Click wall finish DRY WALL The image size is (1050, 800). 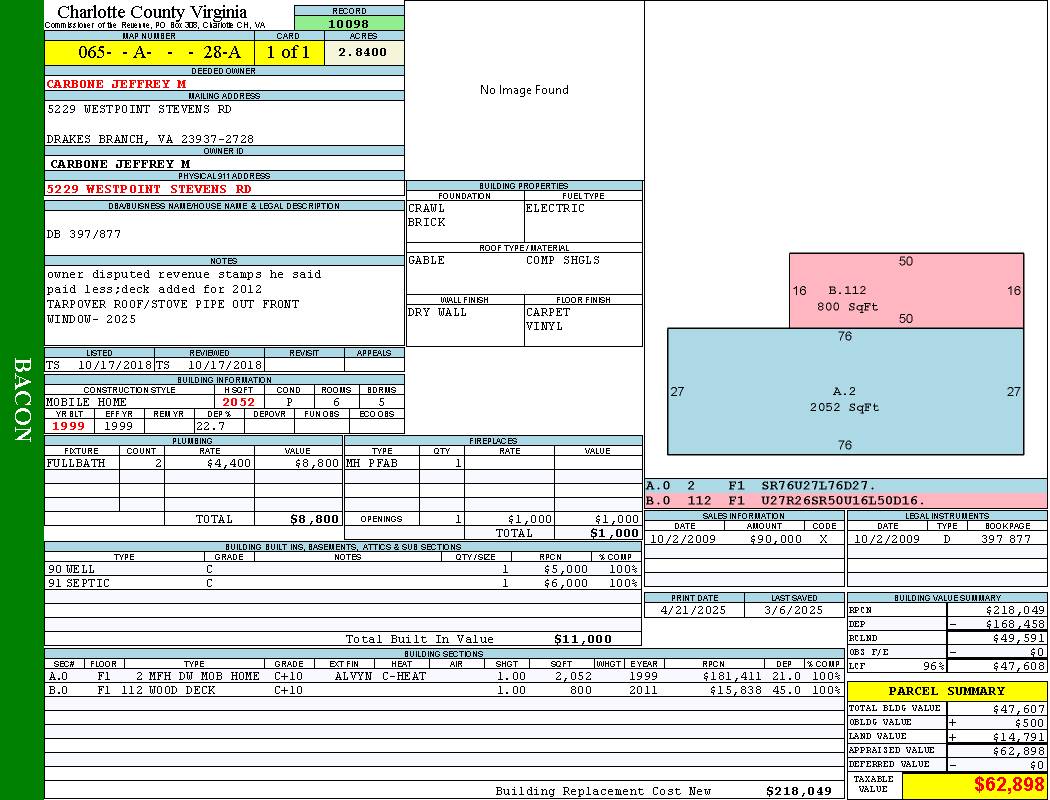pos(437,312)
